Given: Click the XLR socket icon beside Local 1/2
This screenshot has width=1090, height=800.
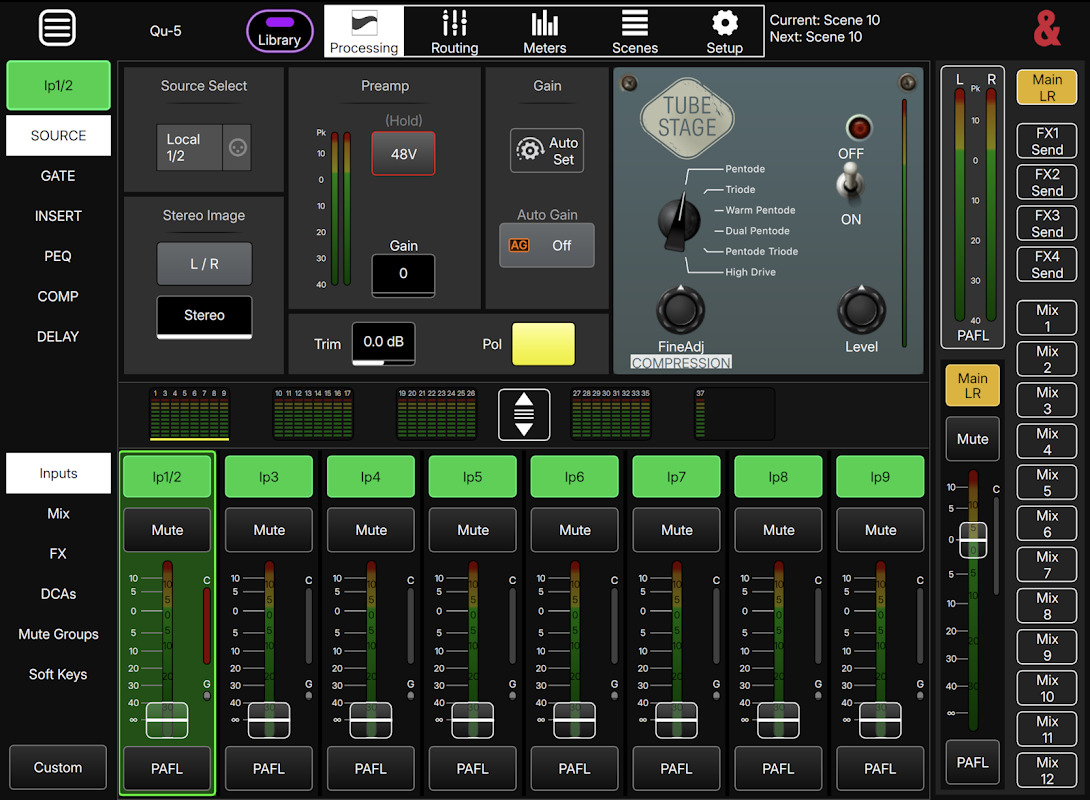Looking at the screenshot, I should [x=237, y=148].
